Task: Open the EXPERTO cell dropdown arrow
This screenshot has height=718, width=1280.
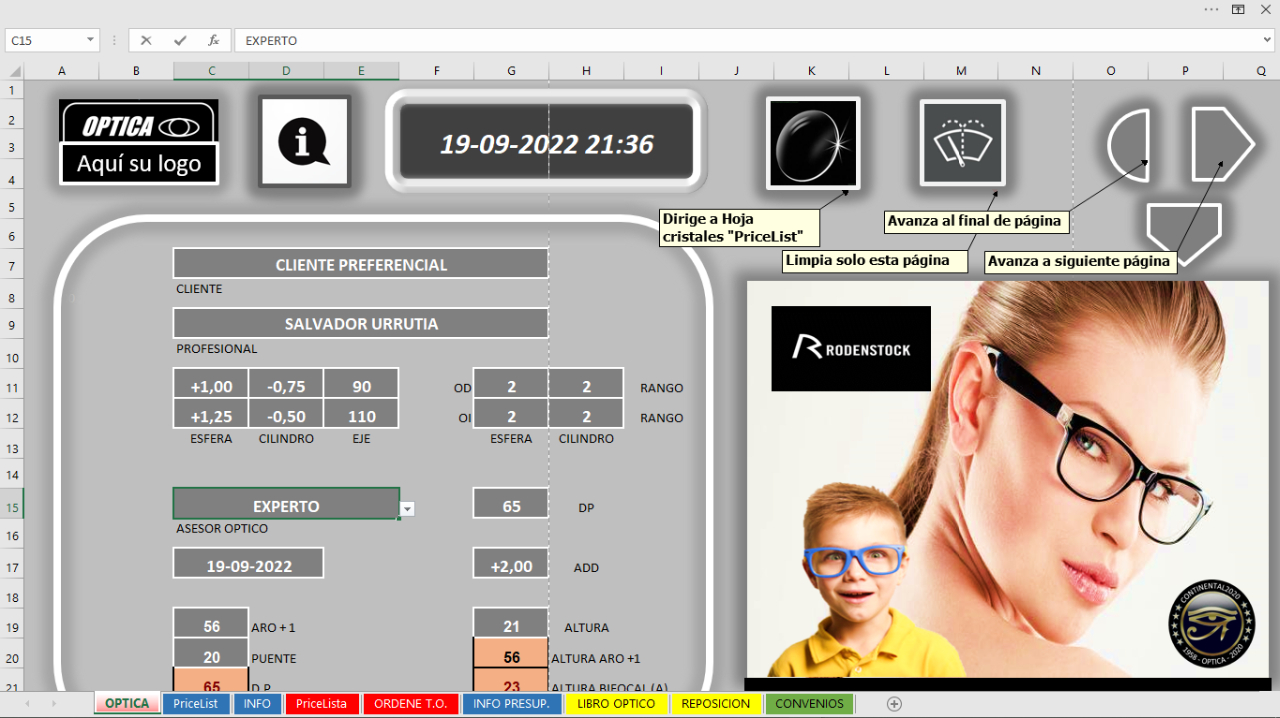Action: 407,509
